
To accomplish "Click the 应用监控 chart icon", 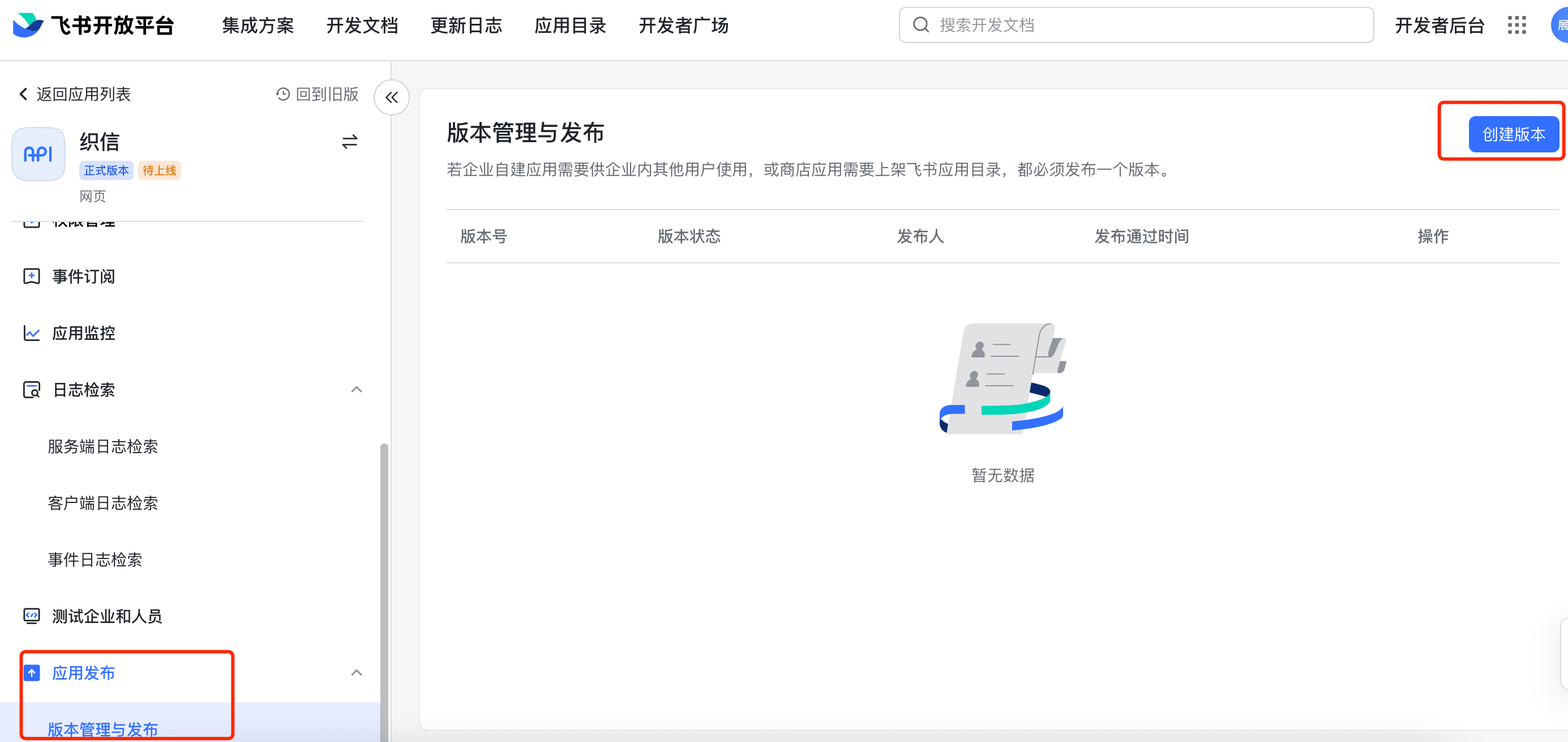I will (x=32, y=333).
